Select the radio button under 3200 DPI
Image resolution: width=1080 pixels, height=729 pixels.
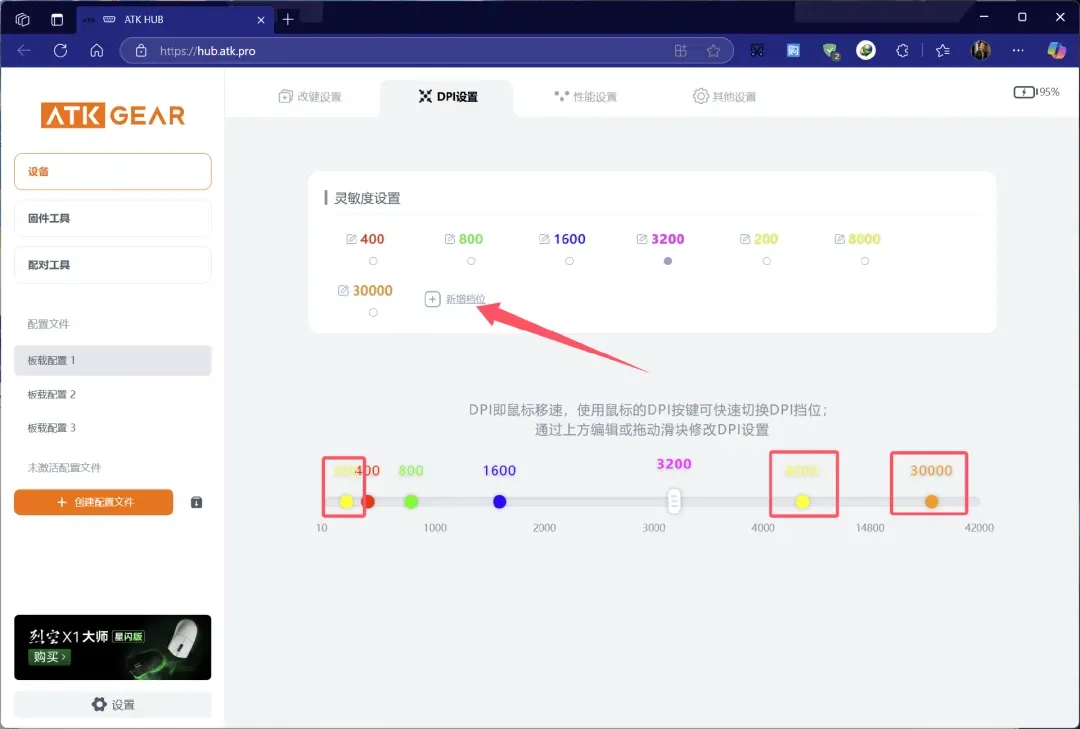[x=668, y=261]
